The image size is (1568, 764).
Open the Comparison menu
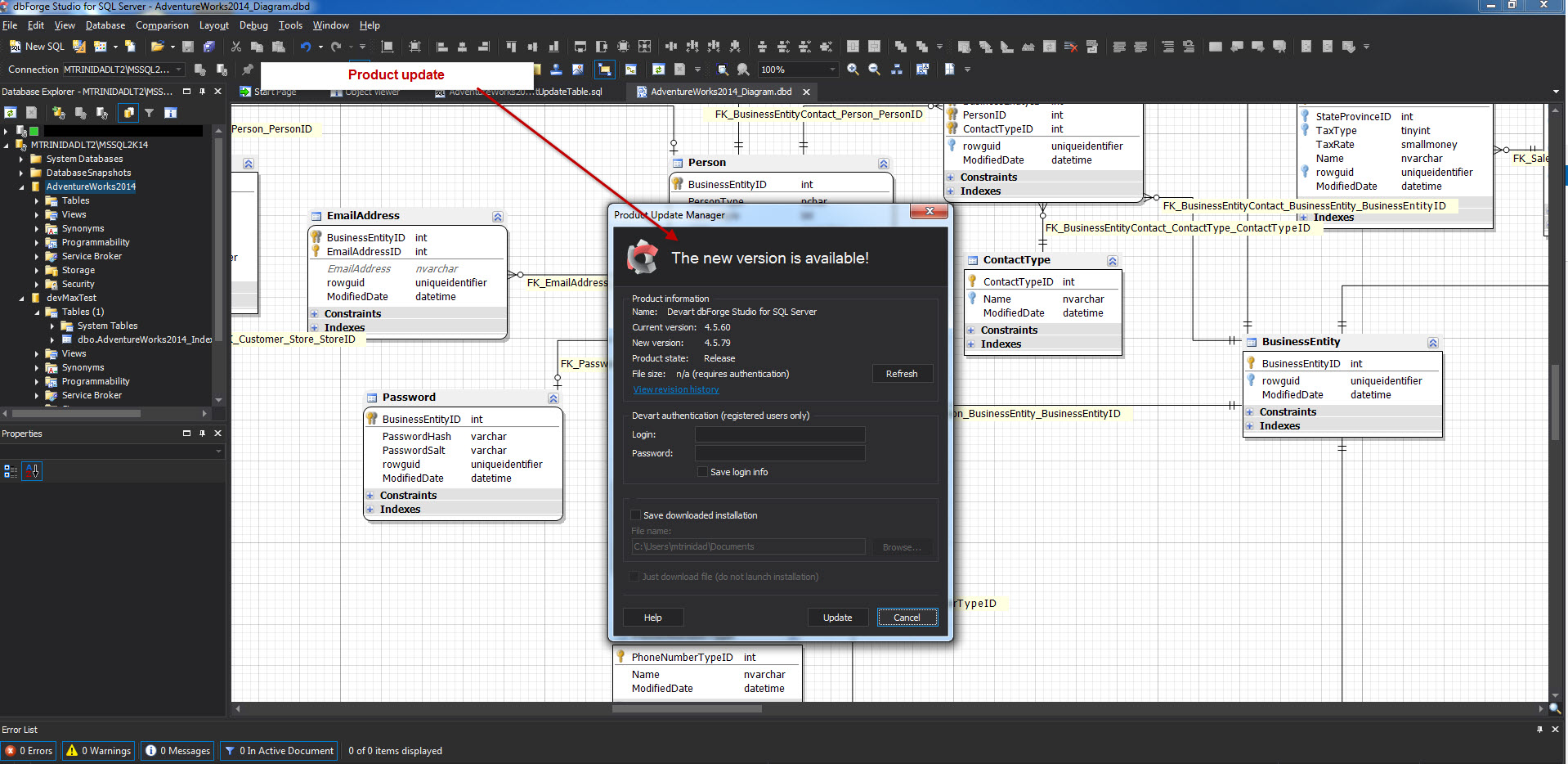click(x=162, y=25)
